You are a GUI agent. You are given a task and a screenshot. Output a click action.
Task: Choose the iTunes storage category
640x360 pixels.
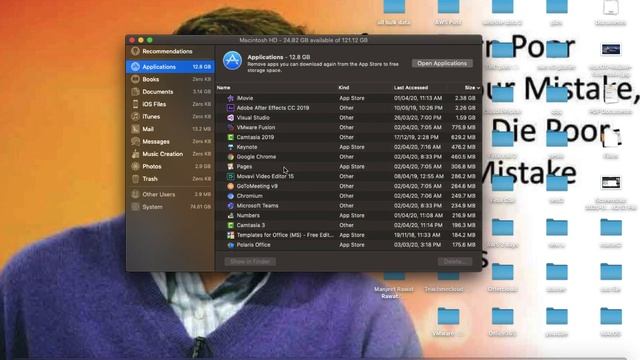click(x=170, y=117)
